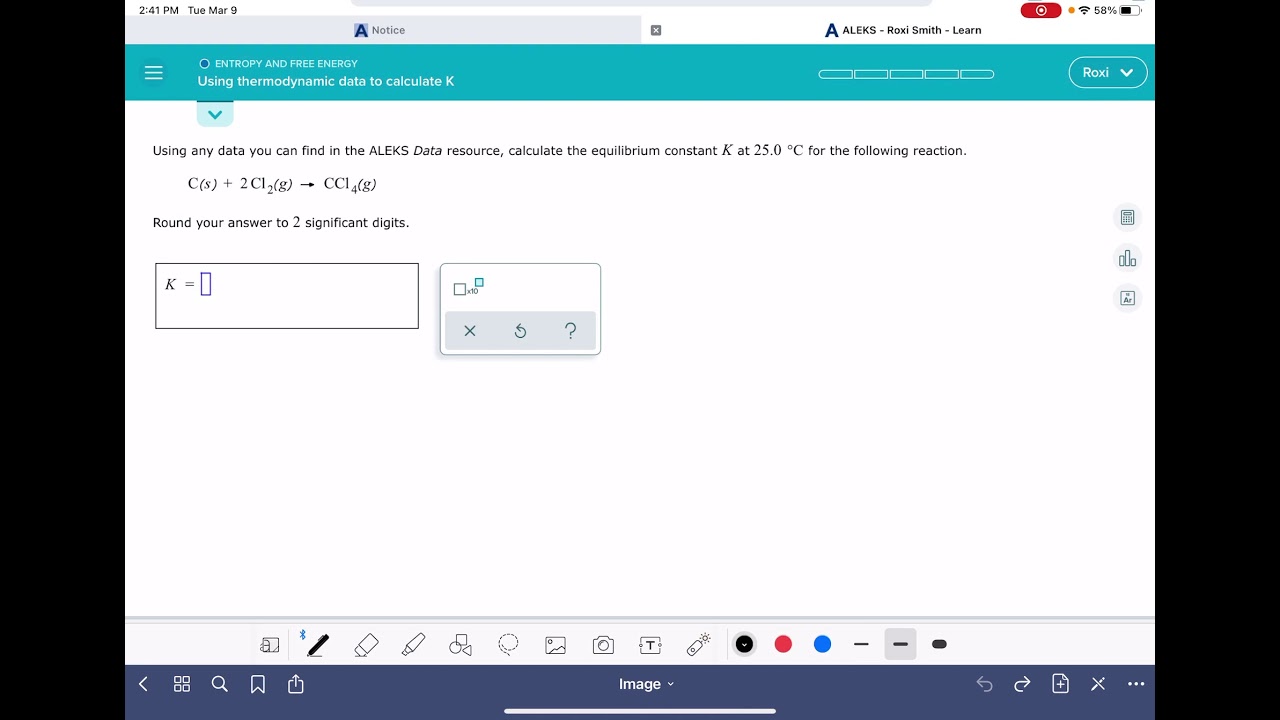Clear answer with the X button

470,331
